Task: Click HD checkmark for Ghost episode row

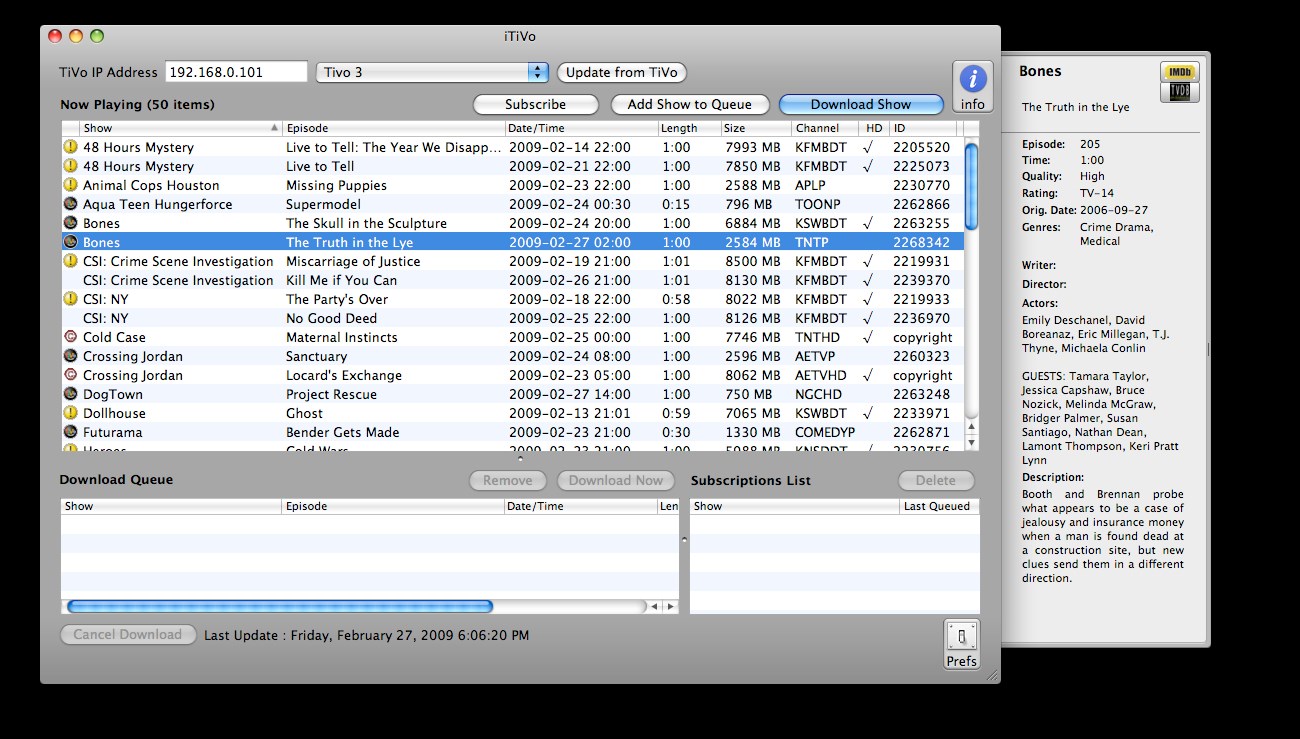Action: click(868, 413)
